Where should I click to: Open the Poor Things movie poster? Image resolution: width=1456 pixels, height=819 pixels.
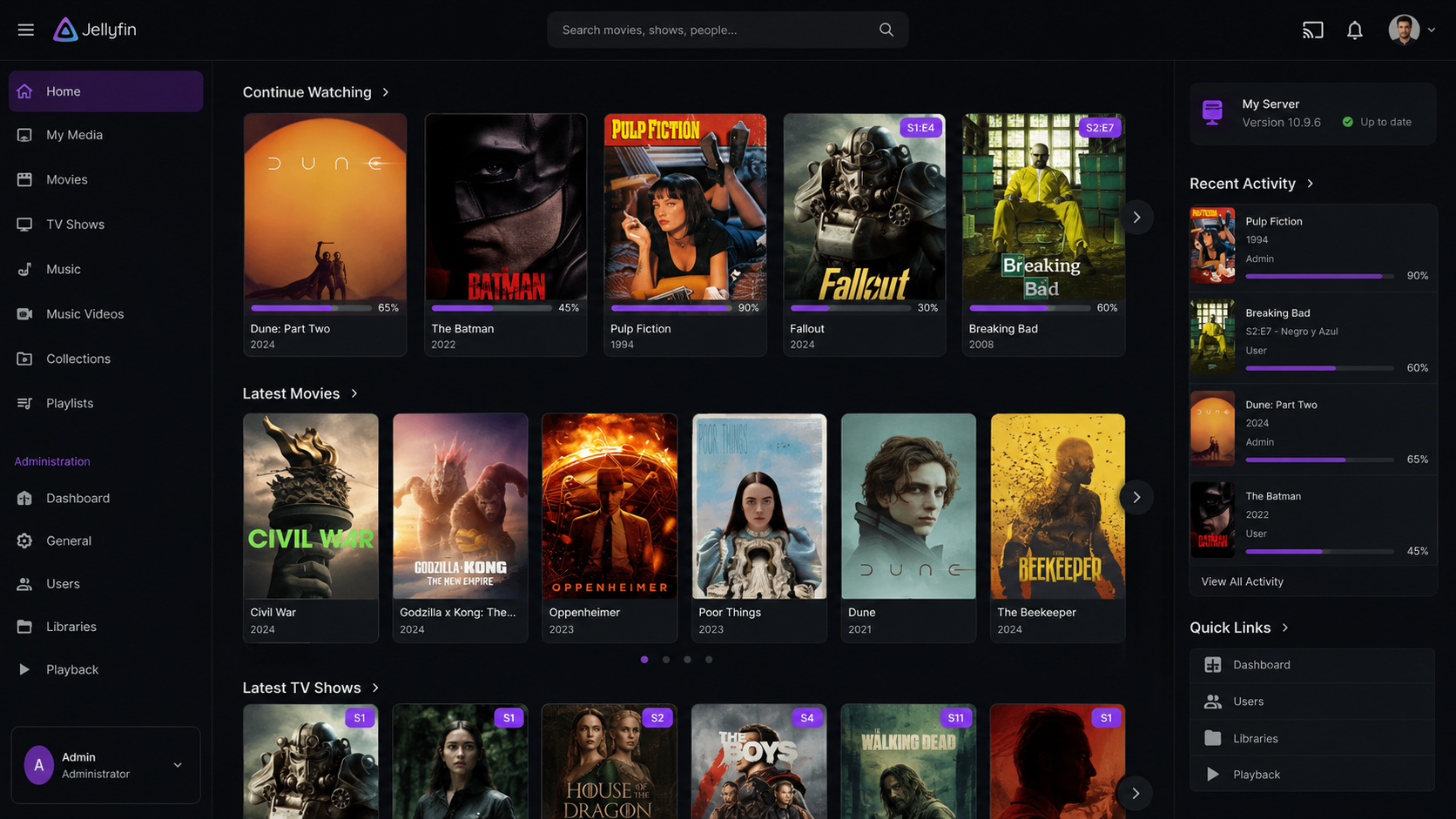pyautogui.click(x=759, y=506)
